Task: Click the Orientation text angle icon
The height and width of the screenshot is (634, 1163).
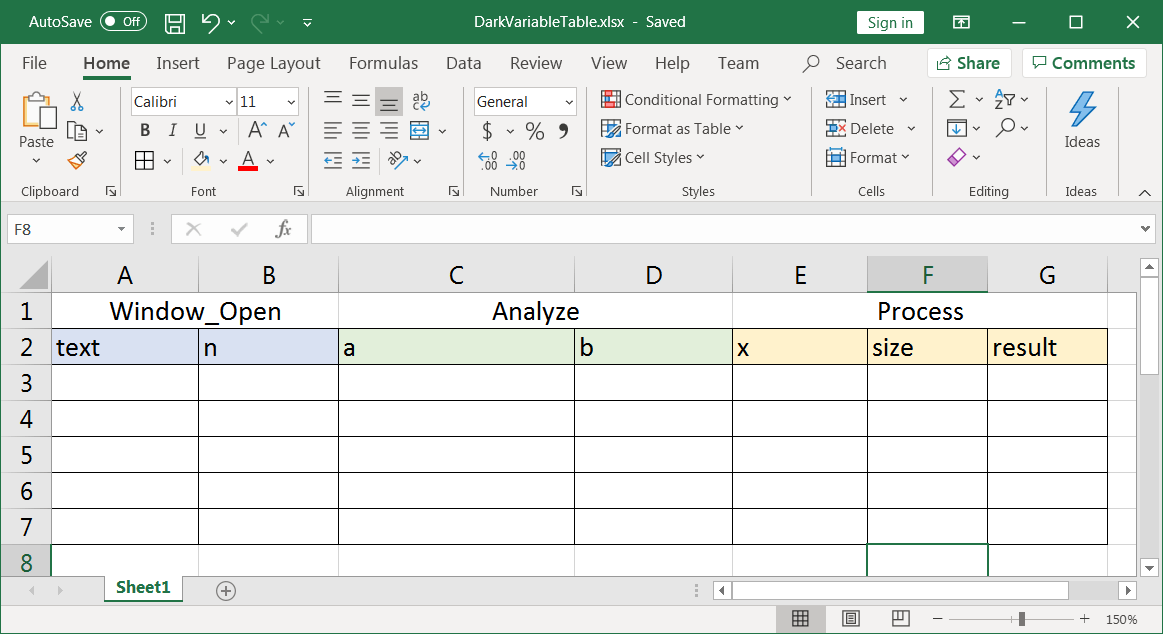Action: [x=398, y=160]
